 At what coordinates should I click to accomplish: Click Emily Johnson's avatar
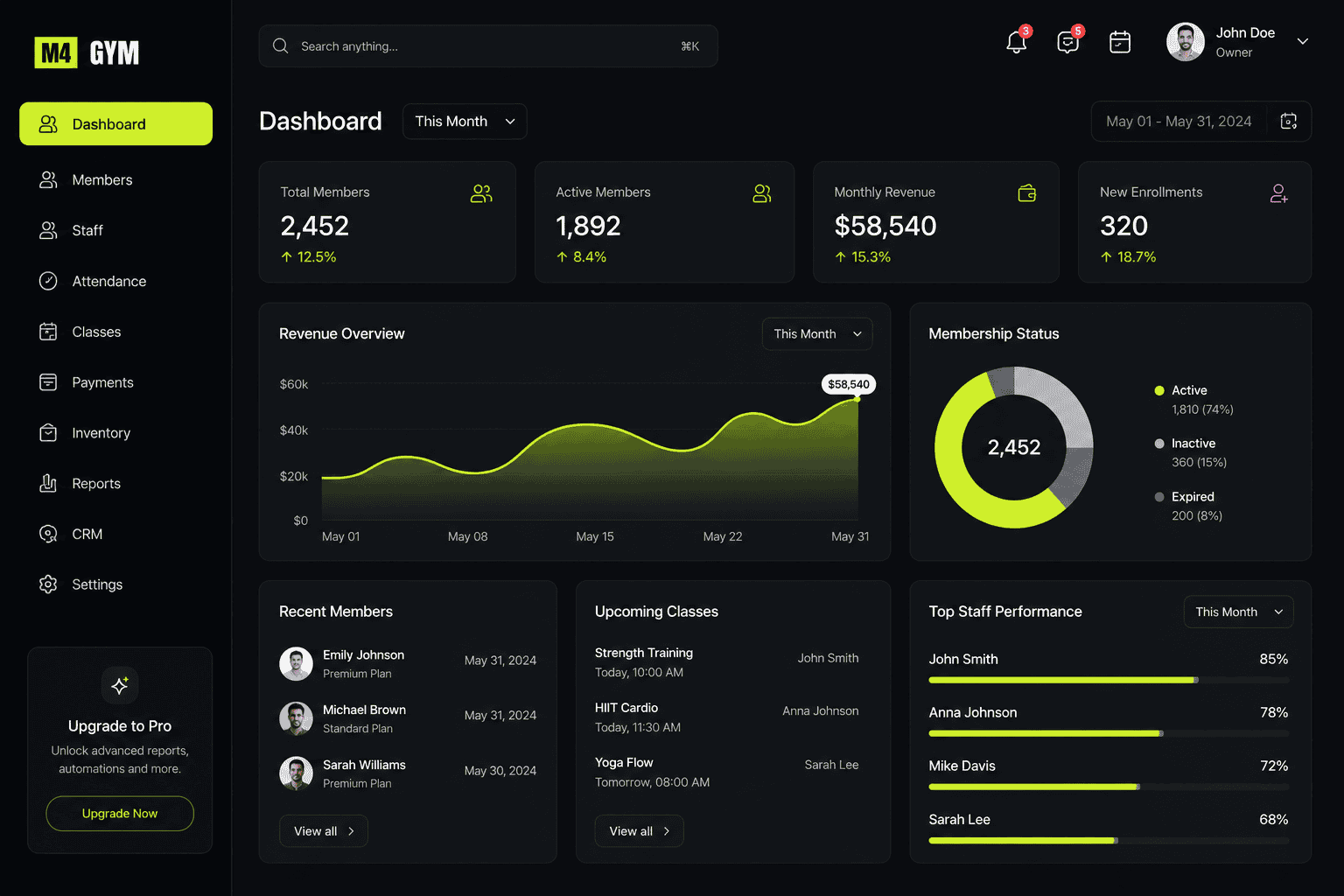click(x=296, y=664)
